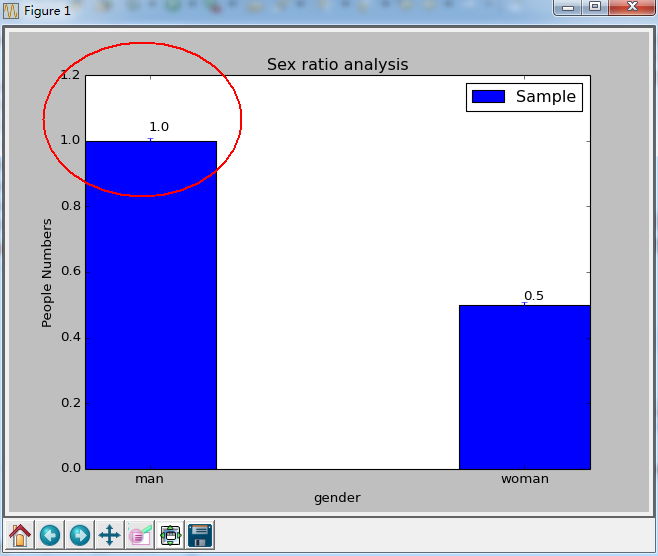
Task: Click the Figure 1 window icon
Action: point(10,11)
